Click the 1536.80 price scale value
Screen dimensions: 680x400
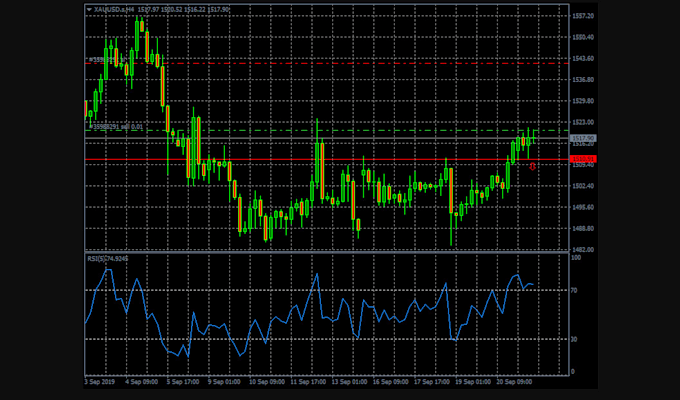[583, 80]
